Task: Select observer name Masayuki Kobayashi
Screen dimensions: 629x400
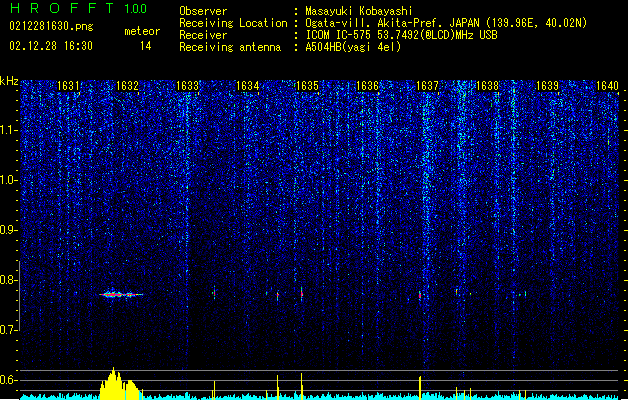Action: 359,11
